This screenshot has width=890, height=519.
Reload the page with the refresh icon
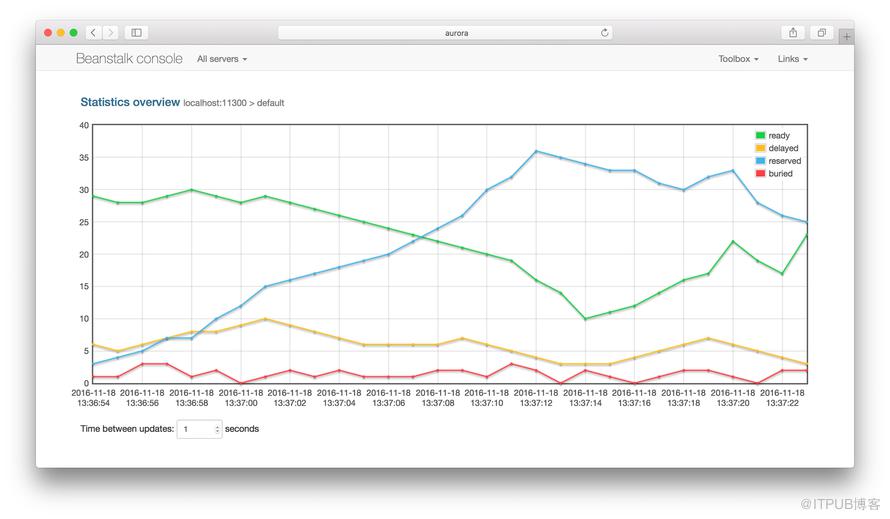[x=604, y=33]
